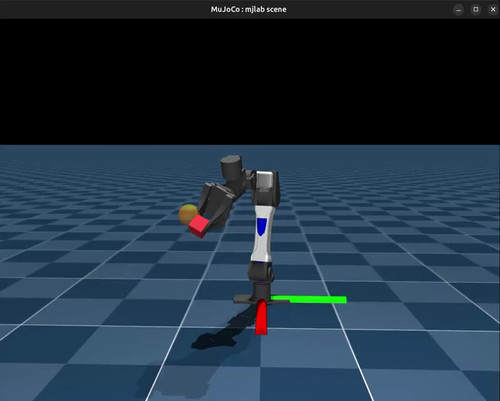Screen dimensions: 500x401
Task: Click the 'MuJoCo : mjlab scene' window title
Action: tap(248, 9)
